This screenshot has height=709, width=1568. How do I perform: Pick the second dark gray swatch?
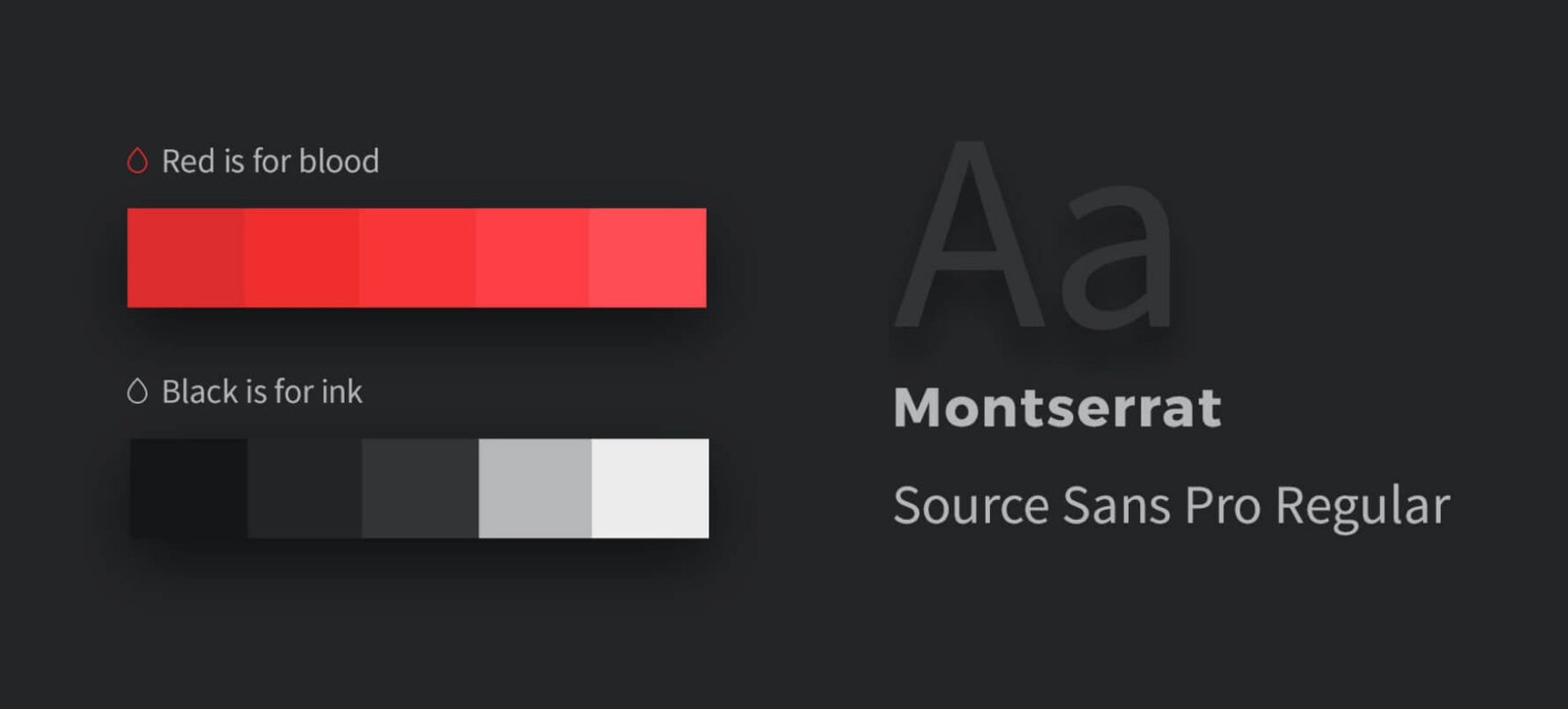(305, 488)
